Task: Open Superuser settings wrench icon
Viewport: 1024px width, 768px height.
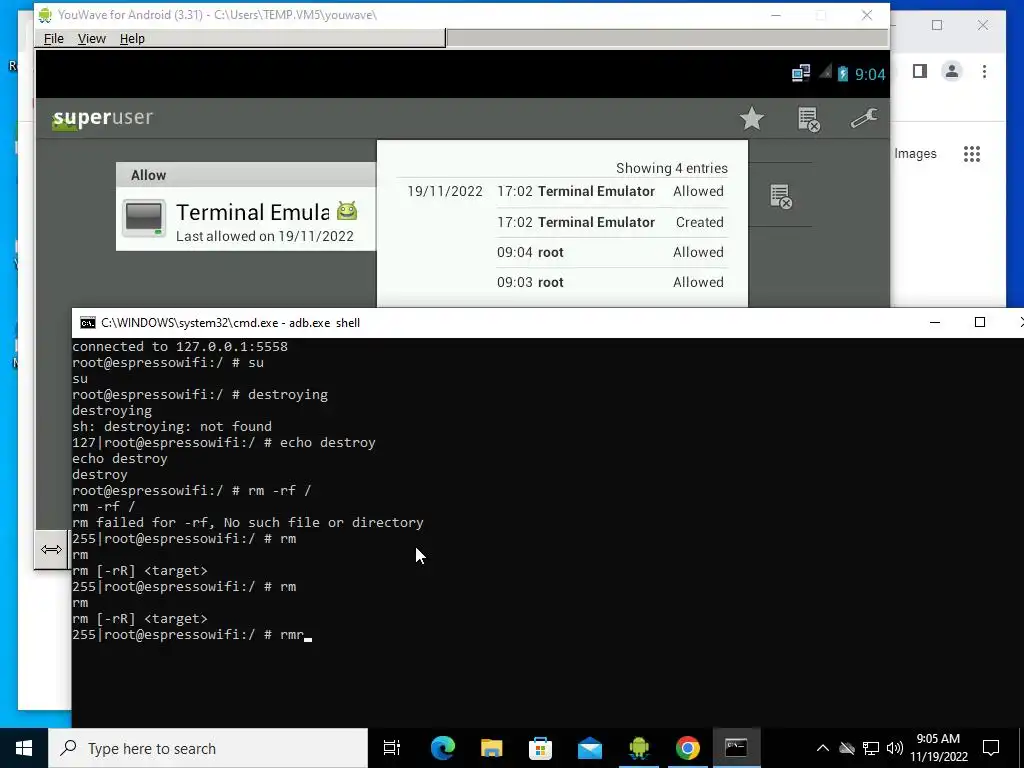Action: click(x=863, y=118)
